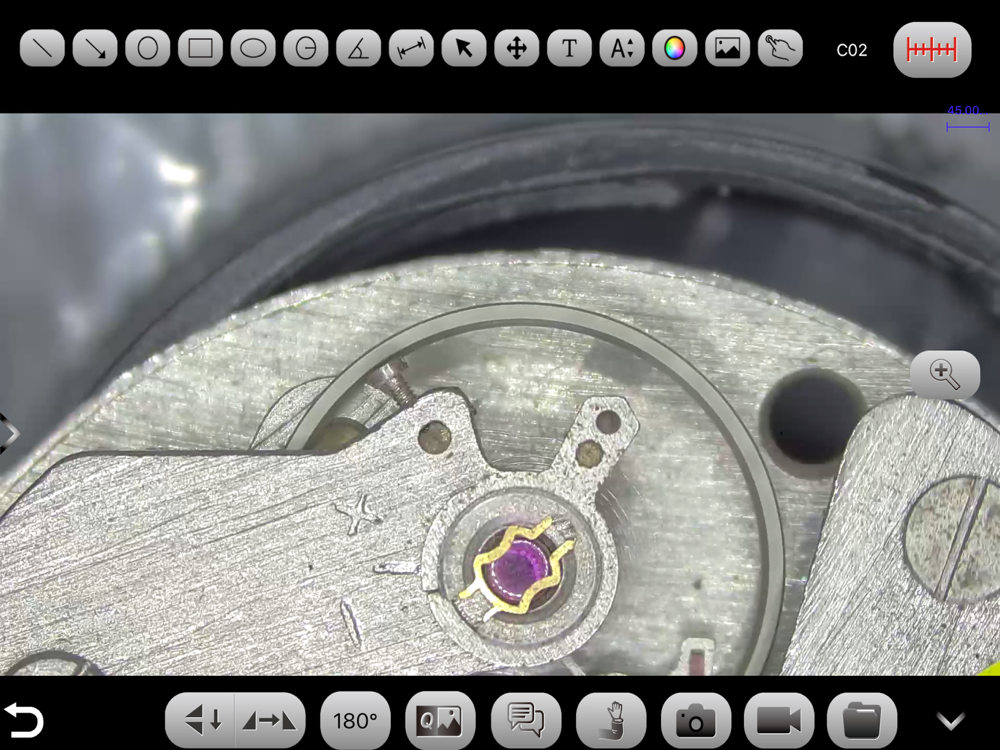Select the move/pan tool

click(517, 48)
